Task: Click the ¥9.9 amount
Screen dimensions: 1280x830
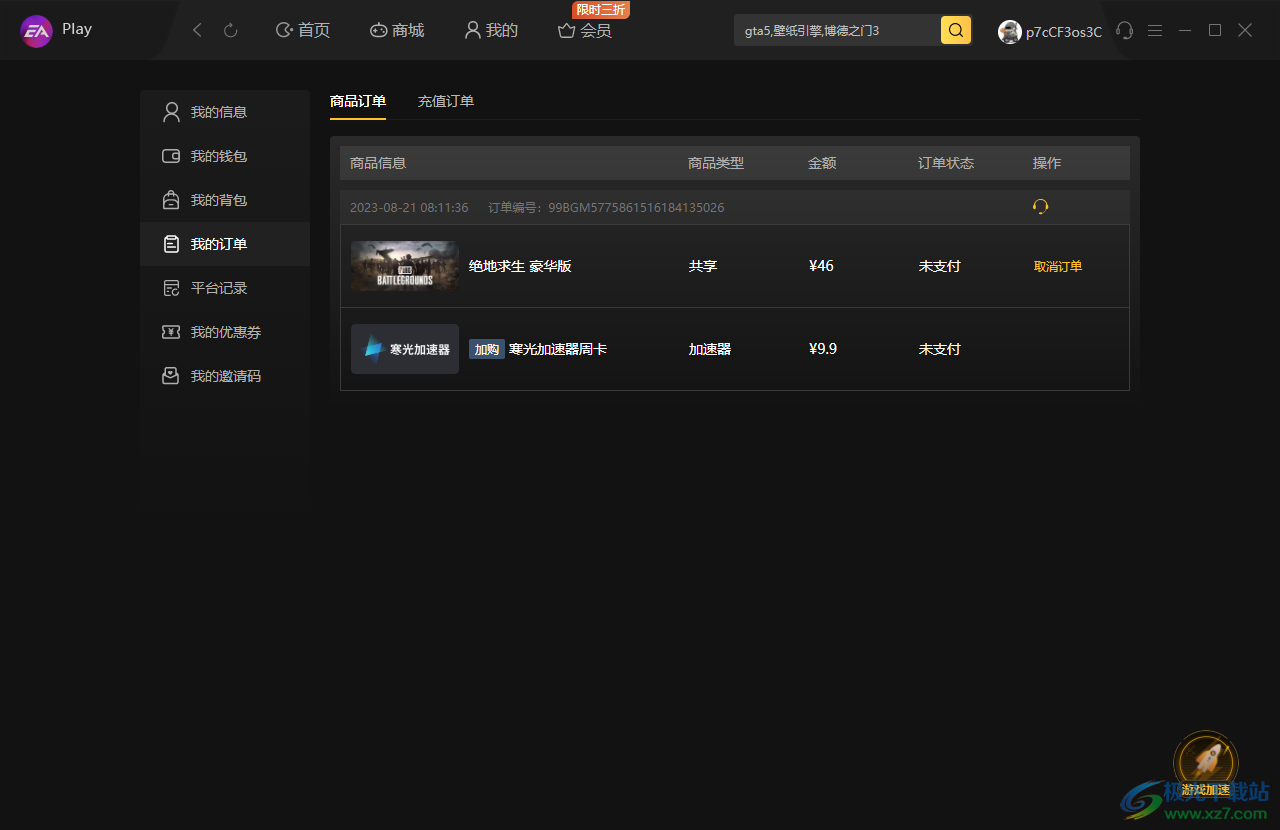Action: [823, 349]
